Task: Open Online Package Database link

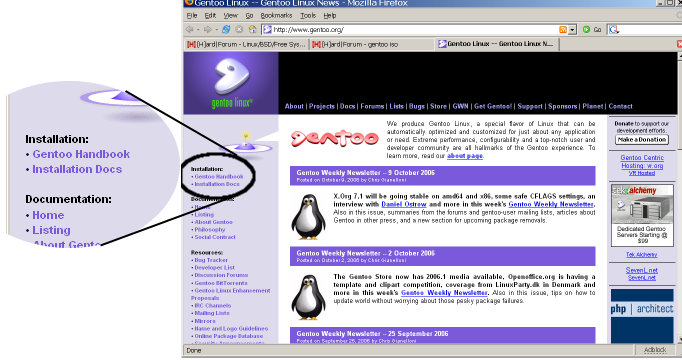Action: pos(228,336)
